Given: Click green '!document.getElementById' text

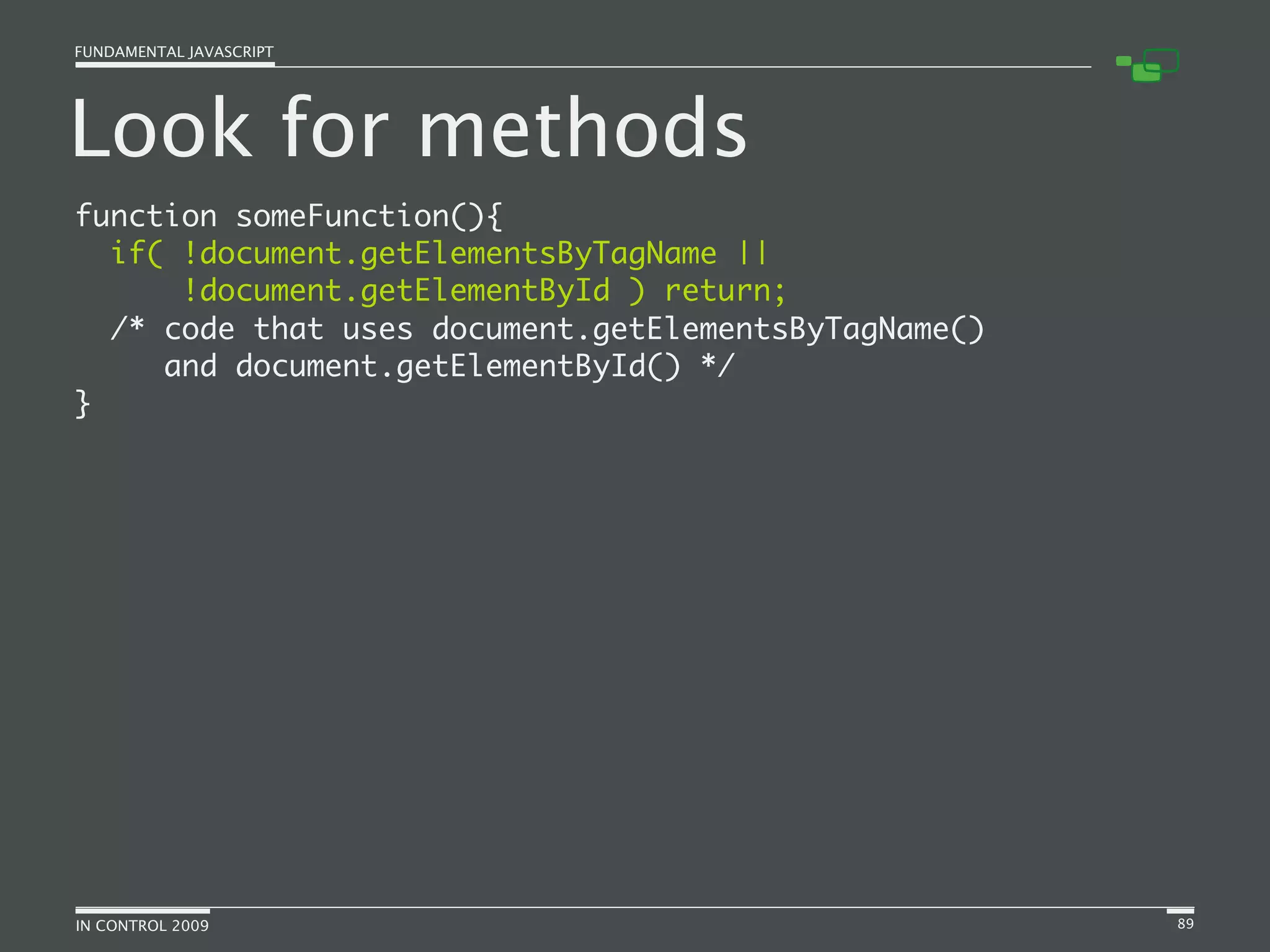Looking at the screenshot, I should [397, 291].
